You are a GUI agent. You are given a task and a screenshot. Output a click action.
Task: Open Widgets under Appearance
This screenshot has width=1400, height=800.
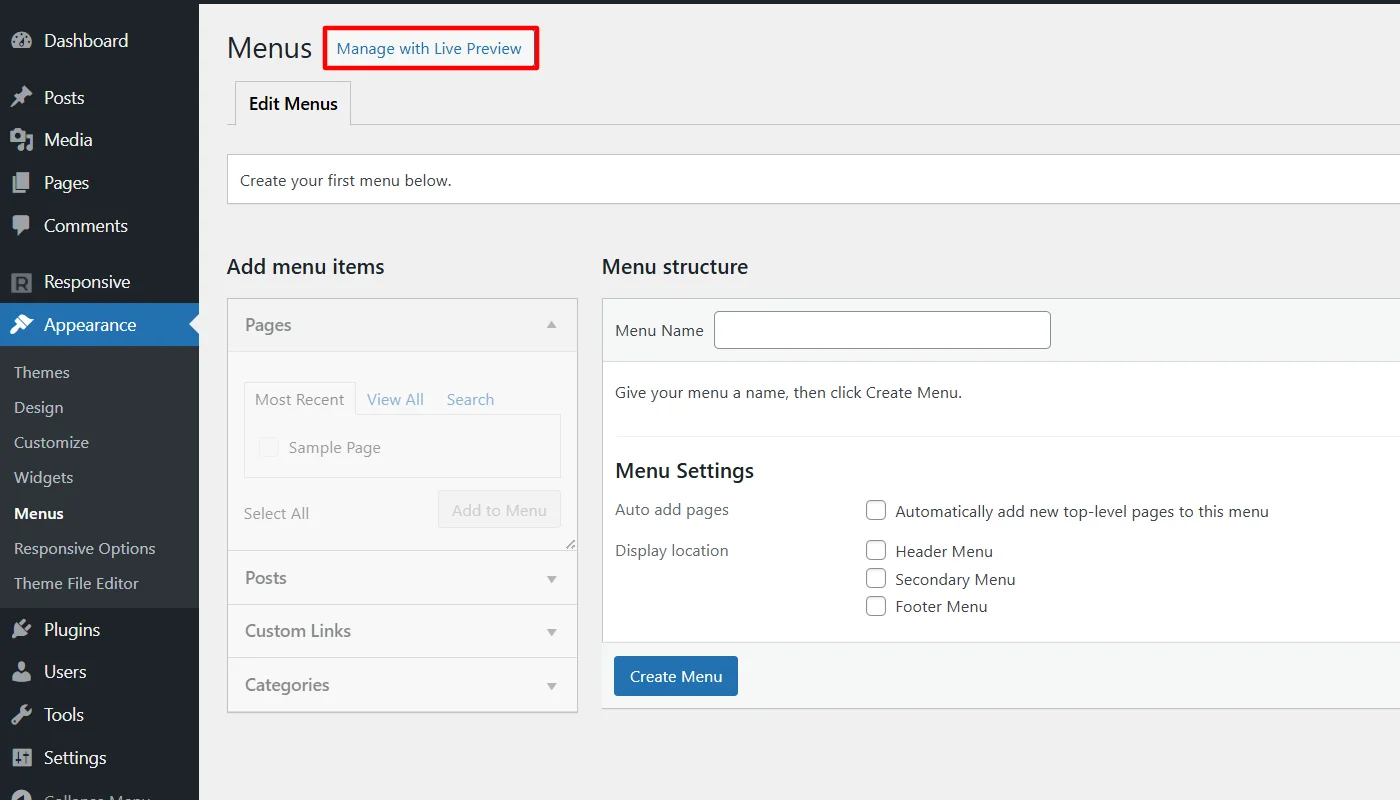[x=44, y=478]
